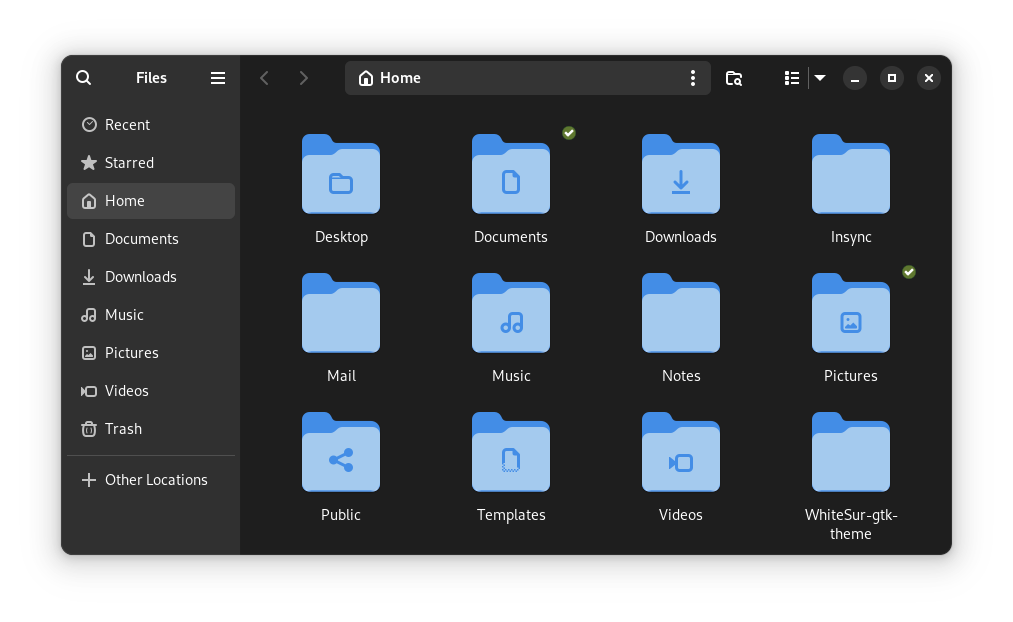The height and width of the screenshot is (622, 1013).
Task: Start a search in the current folder
Action: tap(733, 77)
